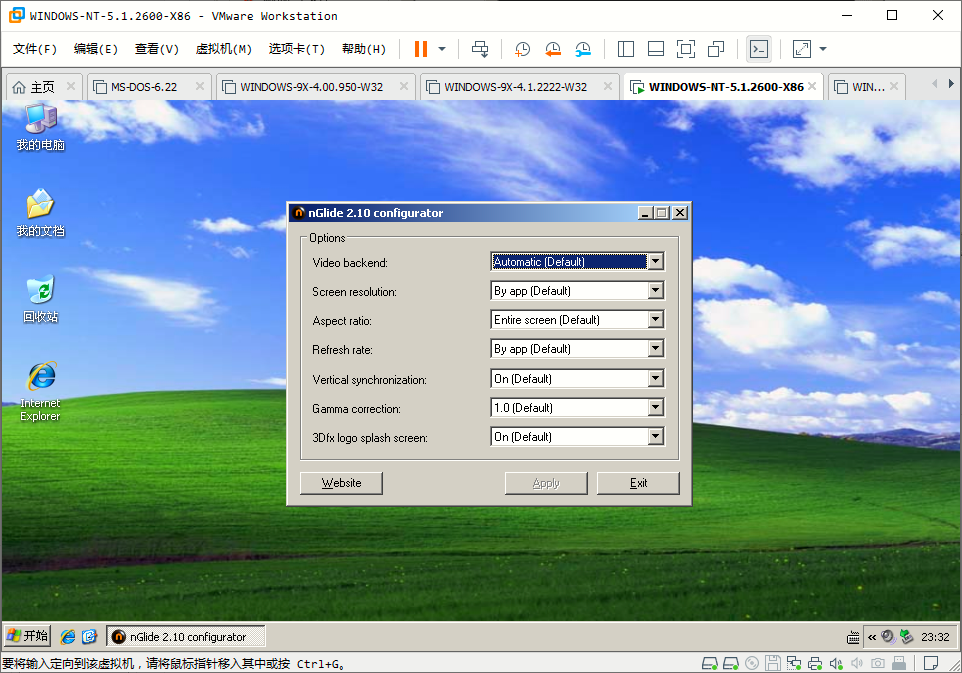
Task: Click the keyboard language bar icon
Action: pyautogui.click(x=853, y=637)
